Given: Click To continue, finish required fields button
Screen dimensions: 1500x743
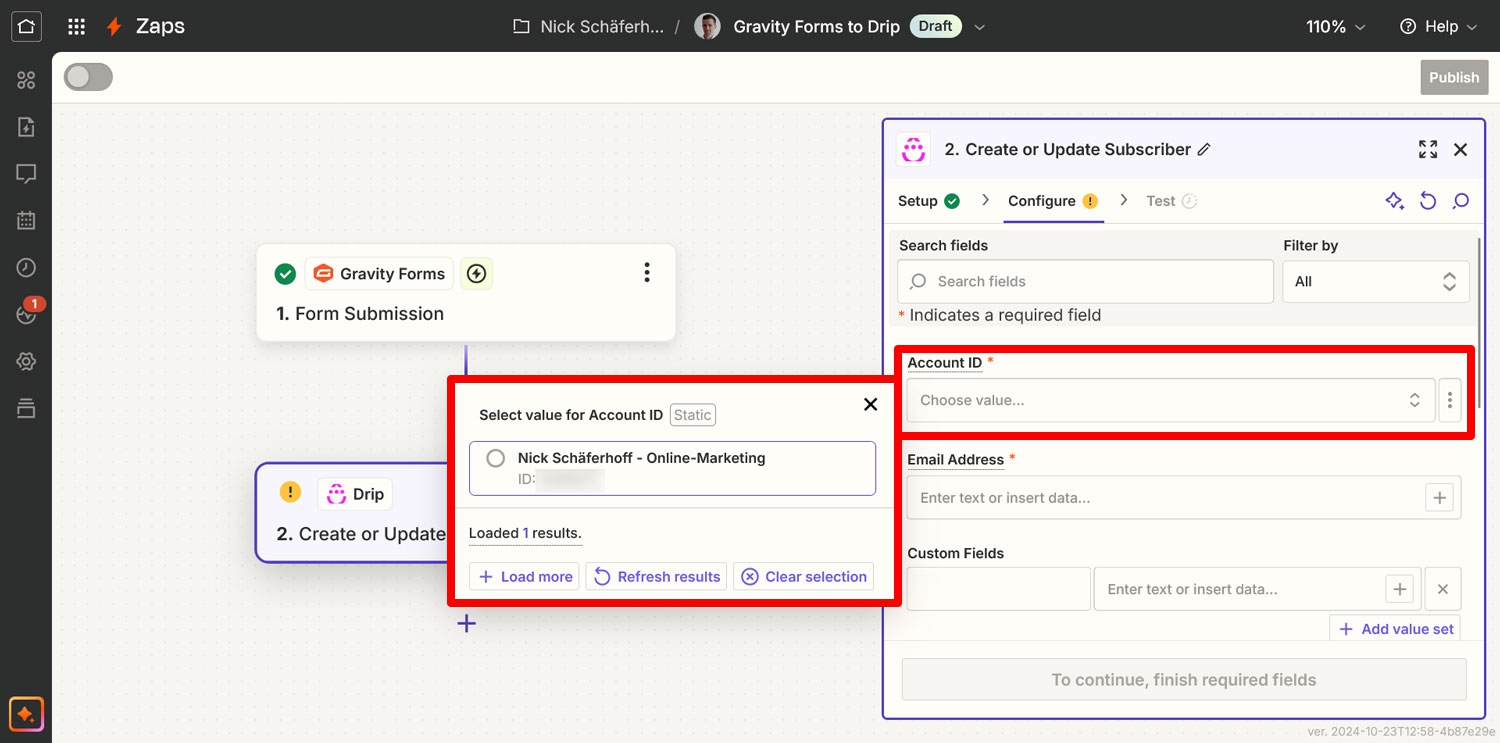Looking at the screenshot, I should tap(1184, 680).
